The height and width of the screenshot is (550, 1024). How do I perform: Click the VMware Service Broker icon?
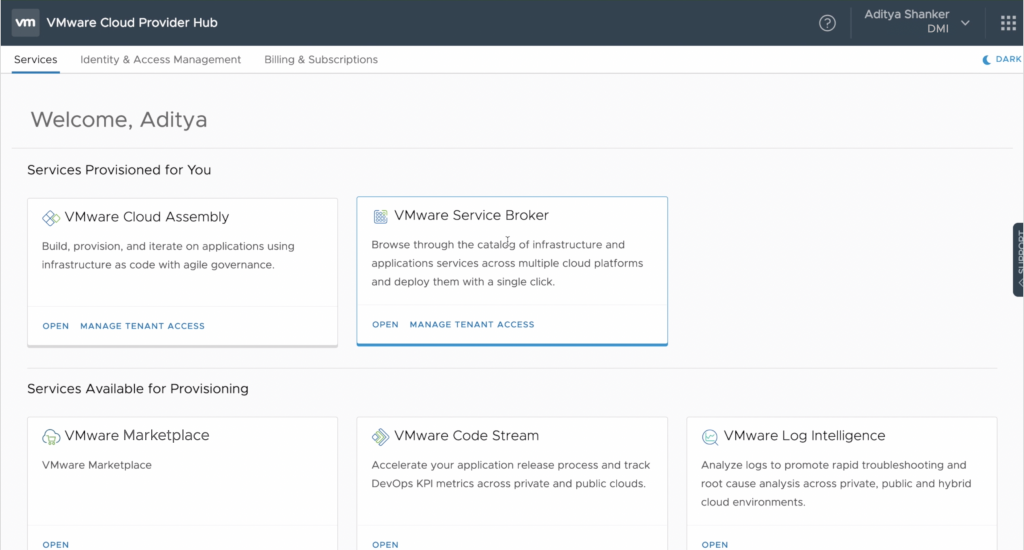[381, 216]
